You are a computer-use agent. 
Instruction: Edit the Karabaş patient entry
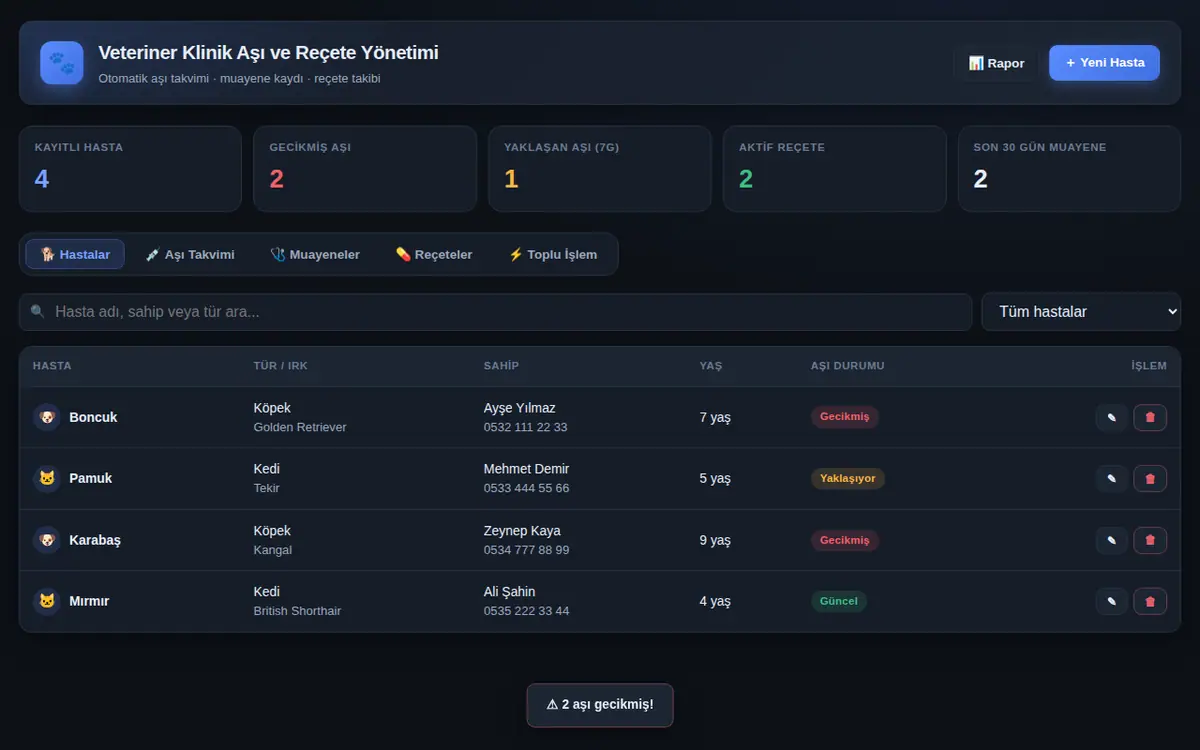pyautogui.click(x=1112, y=540)
